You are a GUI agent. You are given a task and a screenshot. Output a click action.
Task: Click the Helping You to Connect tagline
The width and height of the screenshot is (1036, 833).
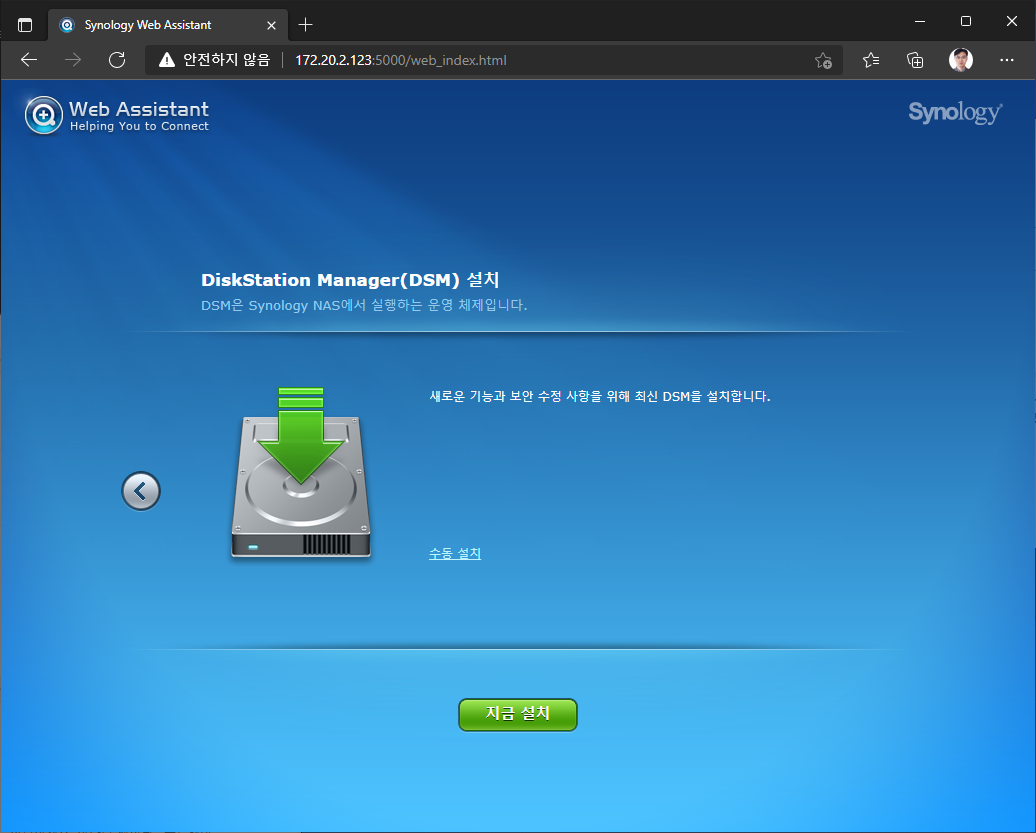(x=139, y=126)
